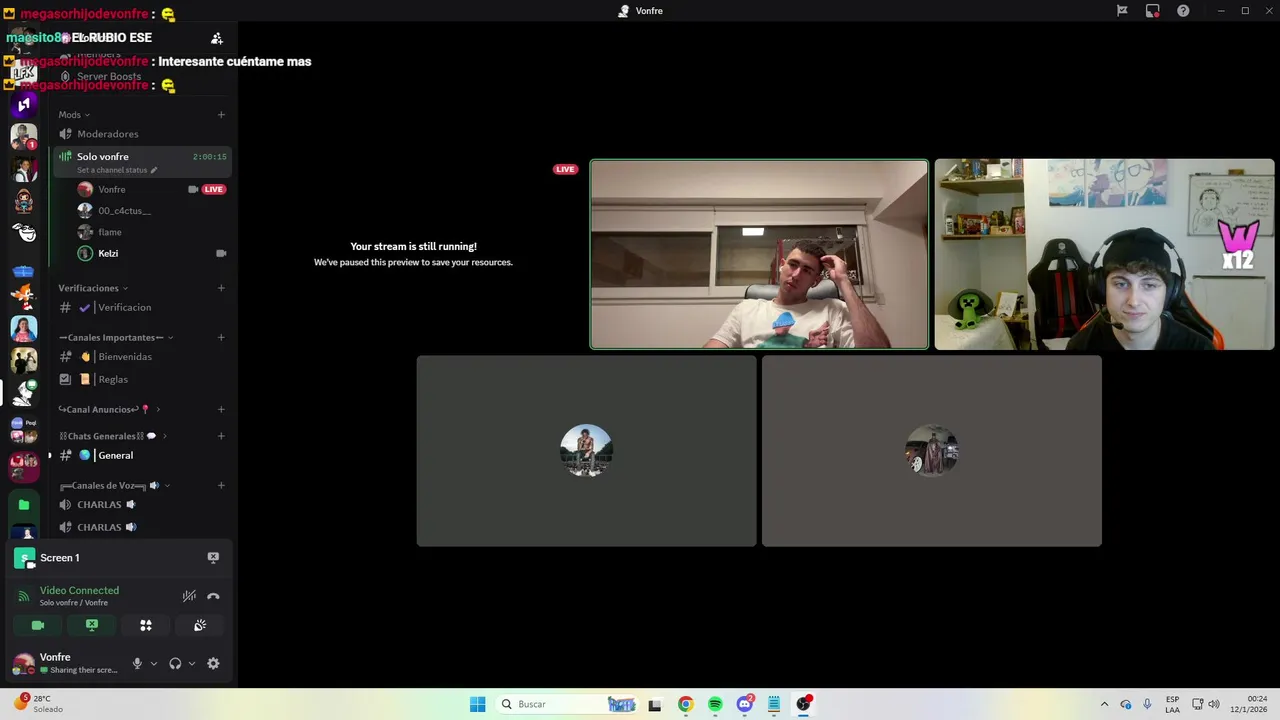
Task: Add channel to Canales de Voz
Action: coord(221,486)
